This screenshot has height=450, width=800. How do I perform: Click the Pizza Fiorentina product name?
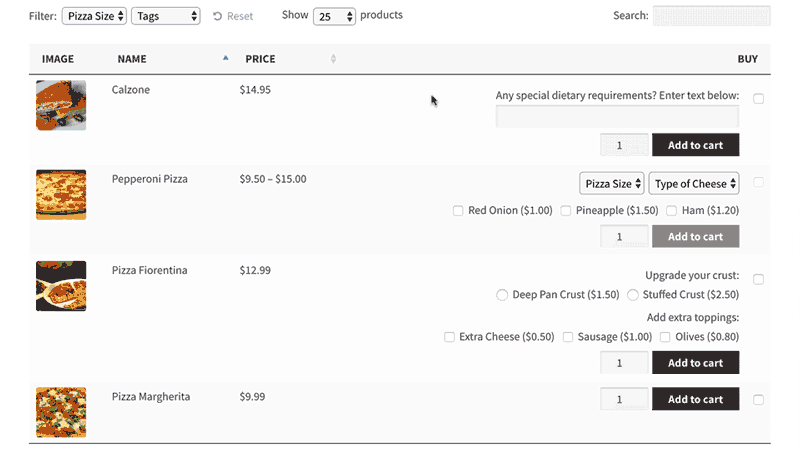[149, 270]
